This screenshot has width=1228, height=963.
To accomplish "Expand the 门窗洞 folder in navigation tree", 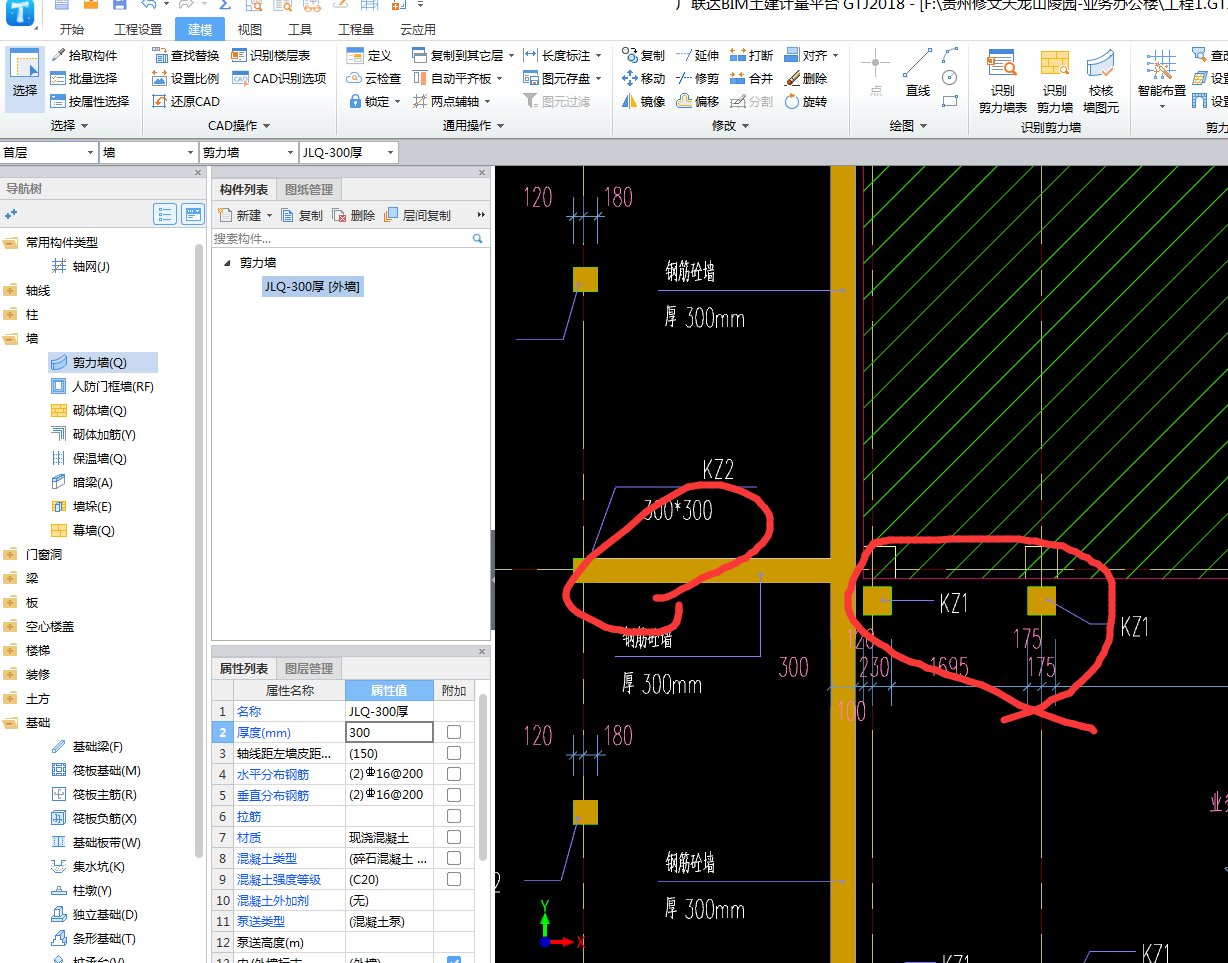I will [11, 554].
